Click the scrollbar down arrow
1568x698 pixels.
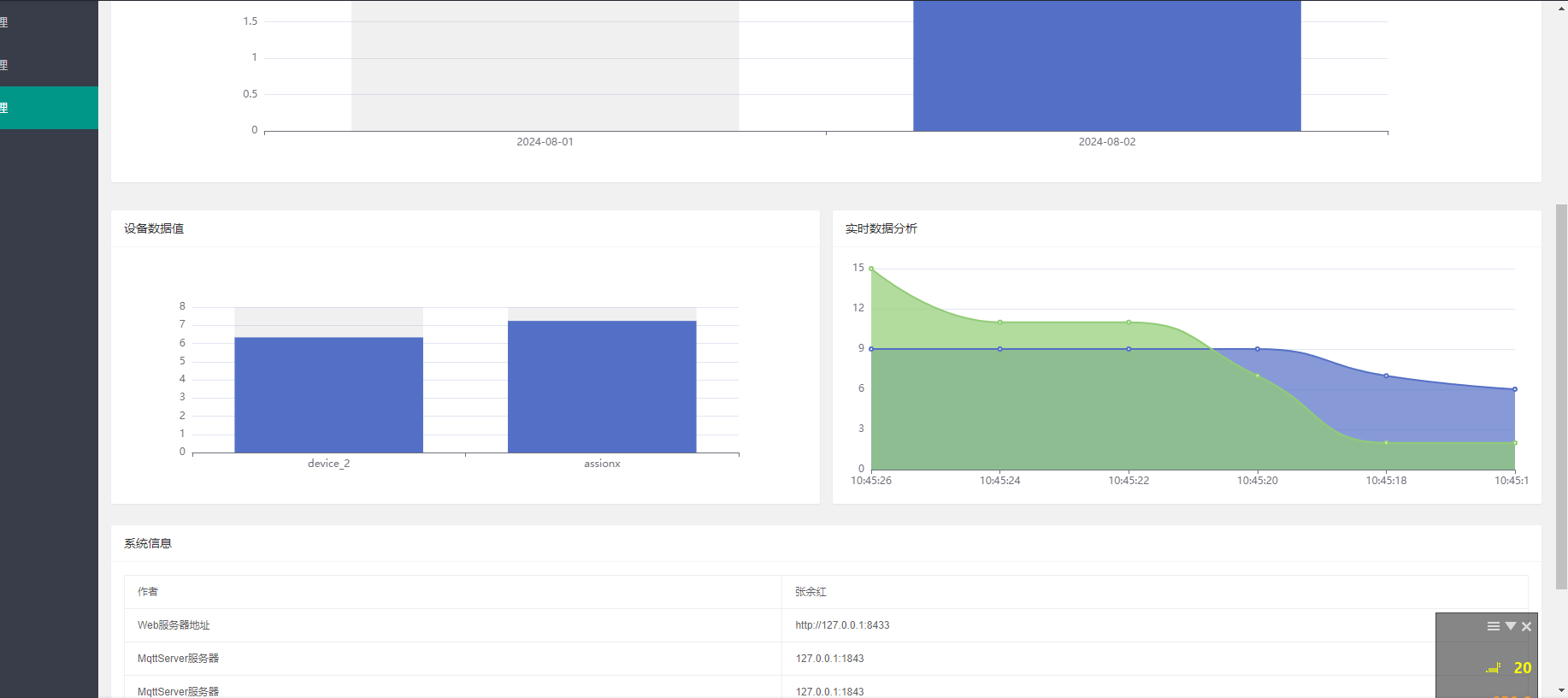pos(1561,690)
